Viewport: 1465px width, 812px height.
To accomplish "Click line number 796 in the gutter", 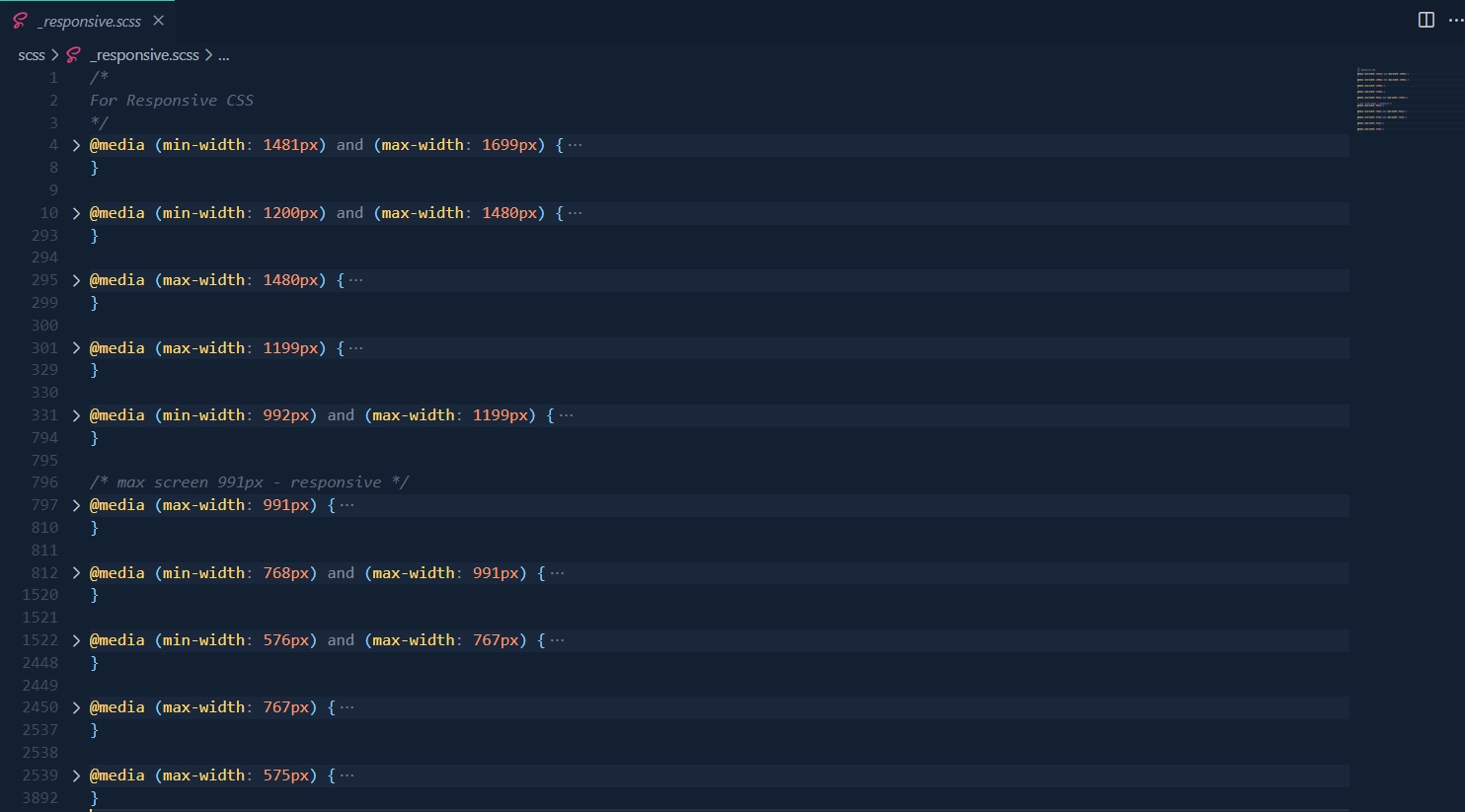I will 44,482.
